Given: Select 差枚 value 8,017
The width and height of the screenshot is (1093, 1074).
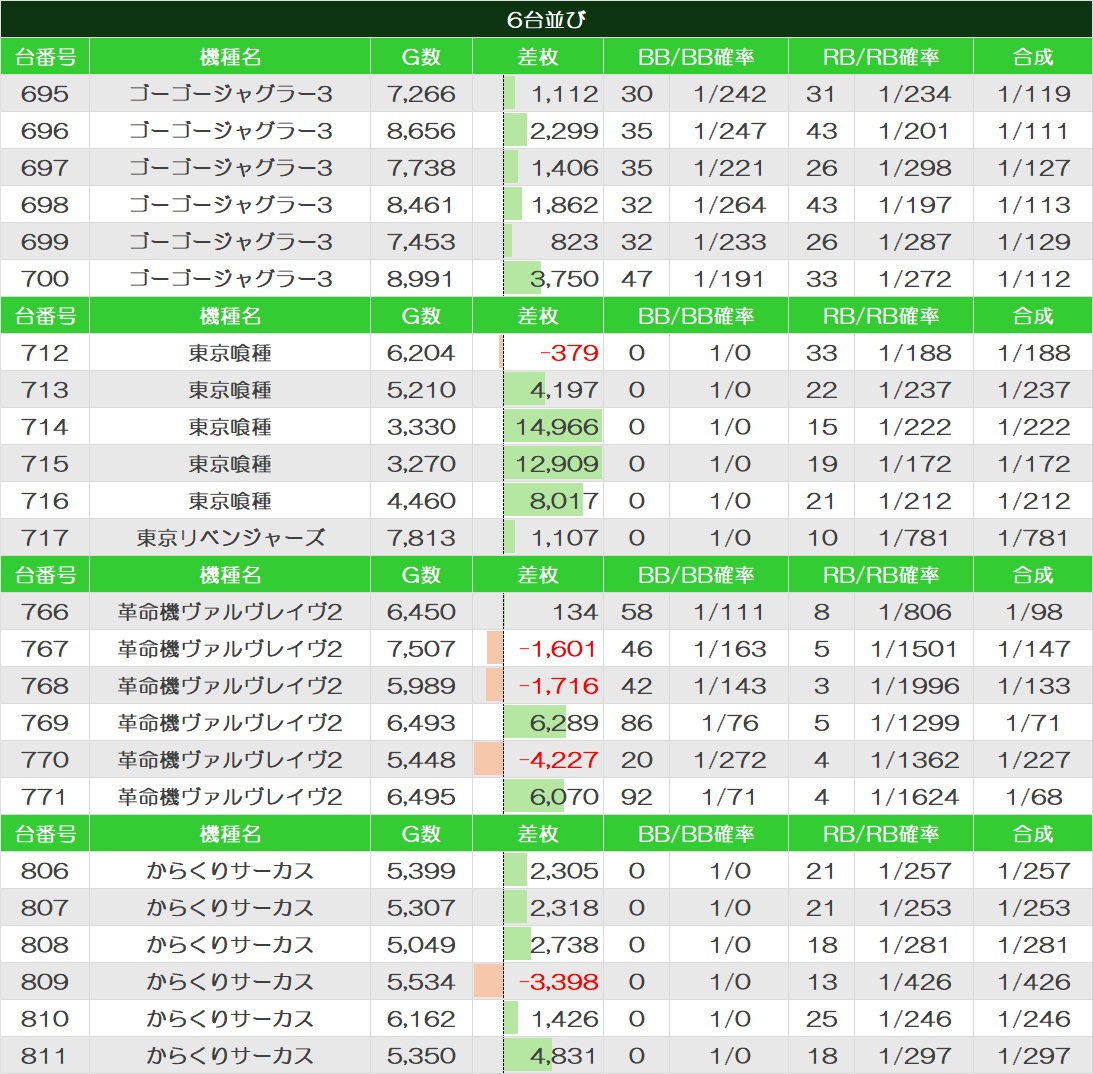Looking at the screenshot, I should pos(565,500).
